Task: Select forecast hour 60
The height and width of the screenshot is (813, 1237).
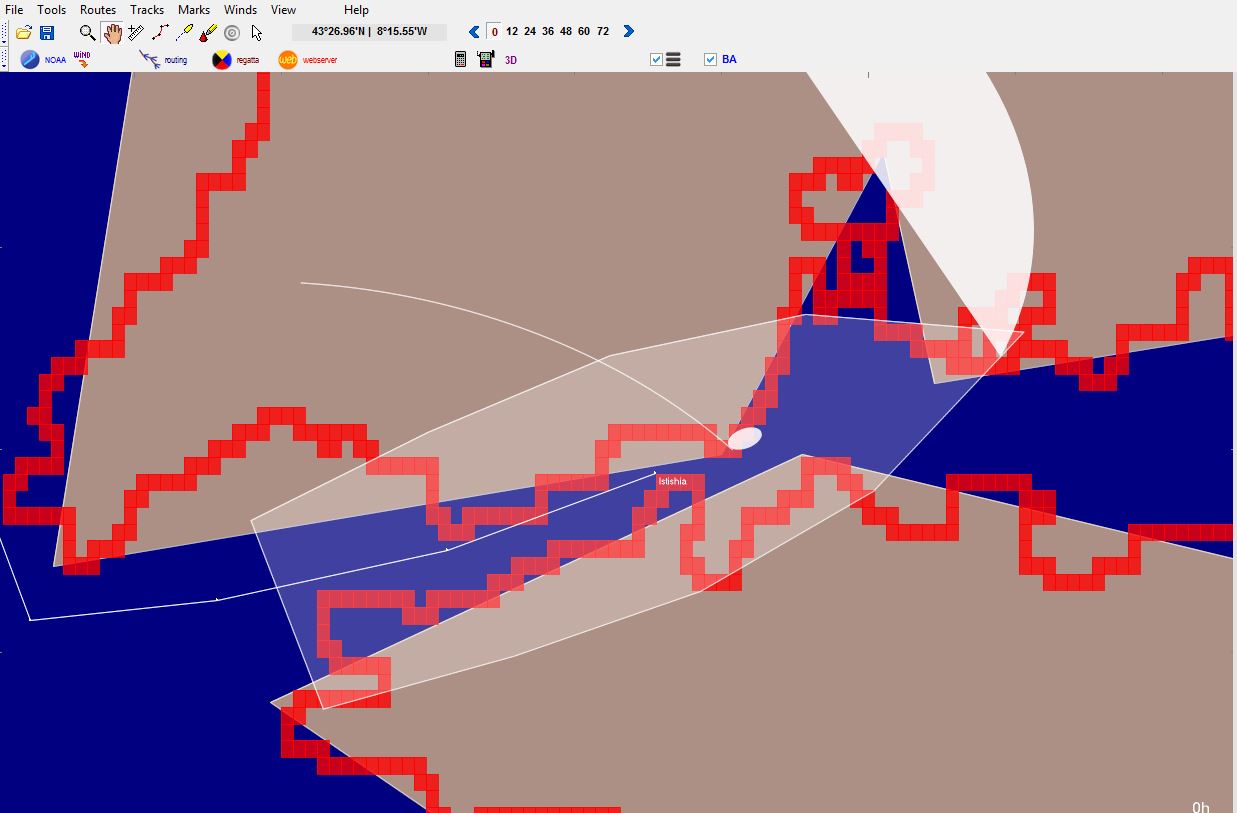Action: coord(584,32)
